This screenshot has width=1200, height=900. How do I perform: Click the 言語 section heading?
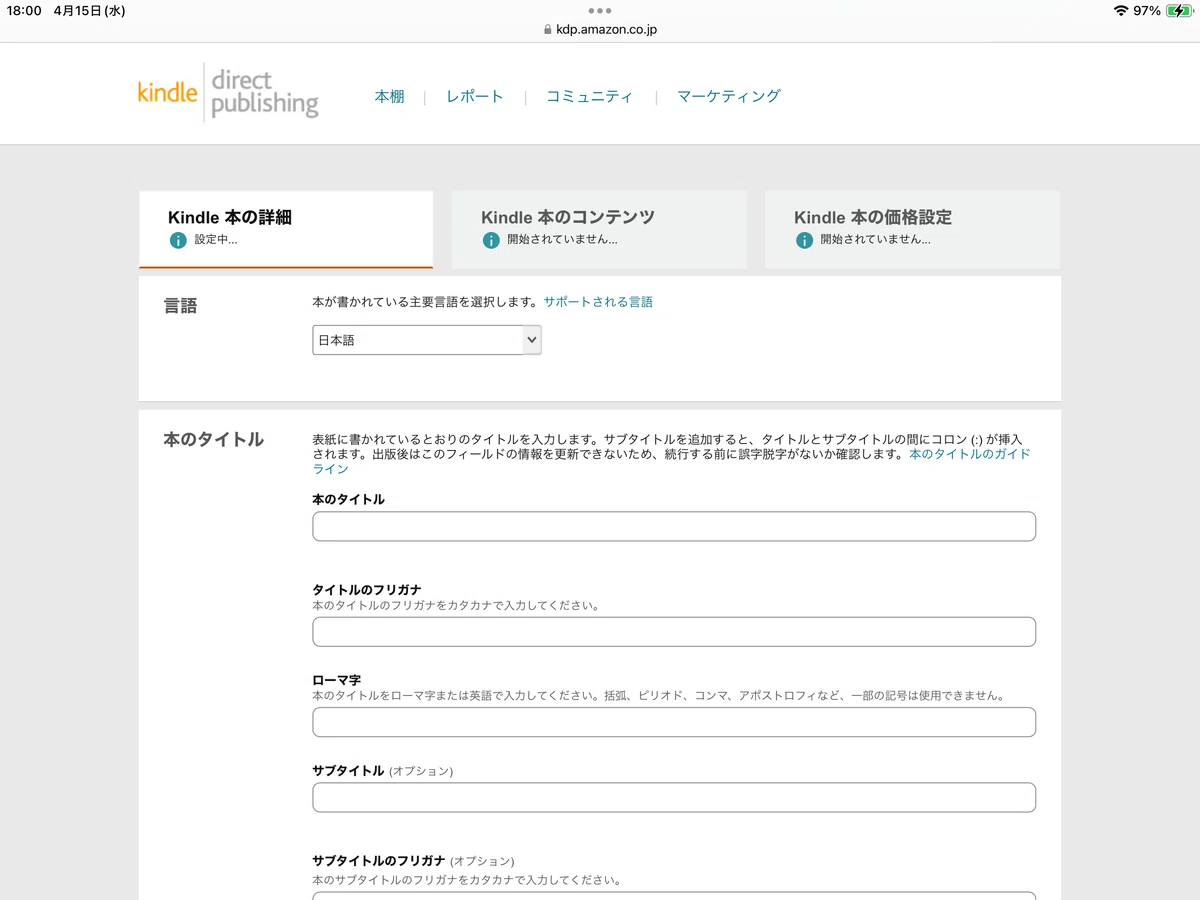(181, 306)
